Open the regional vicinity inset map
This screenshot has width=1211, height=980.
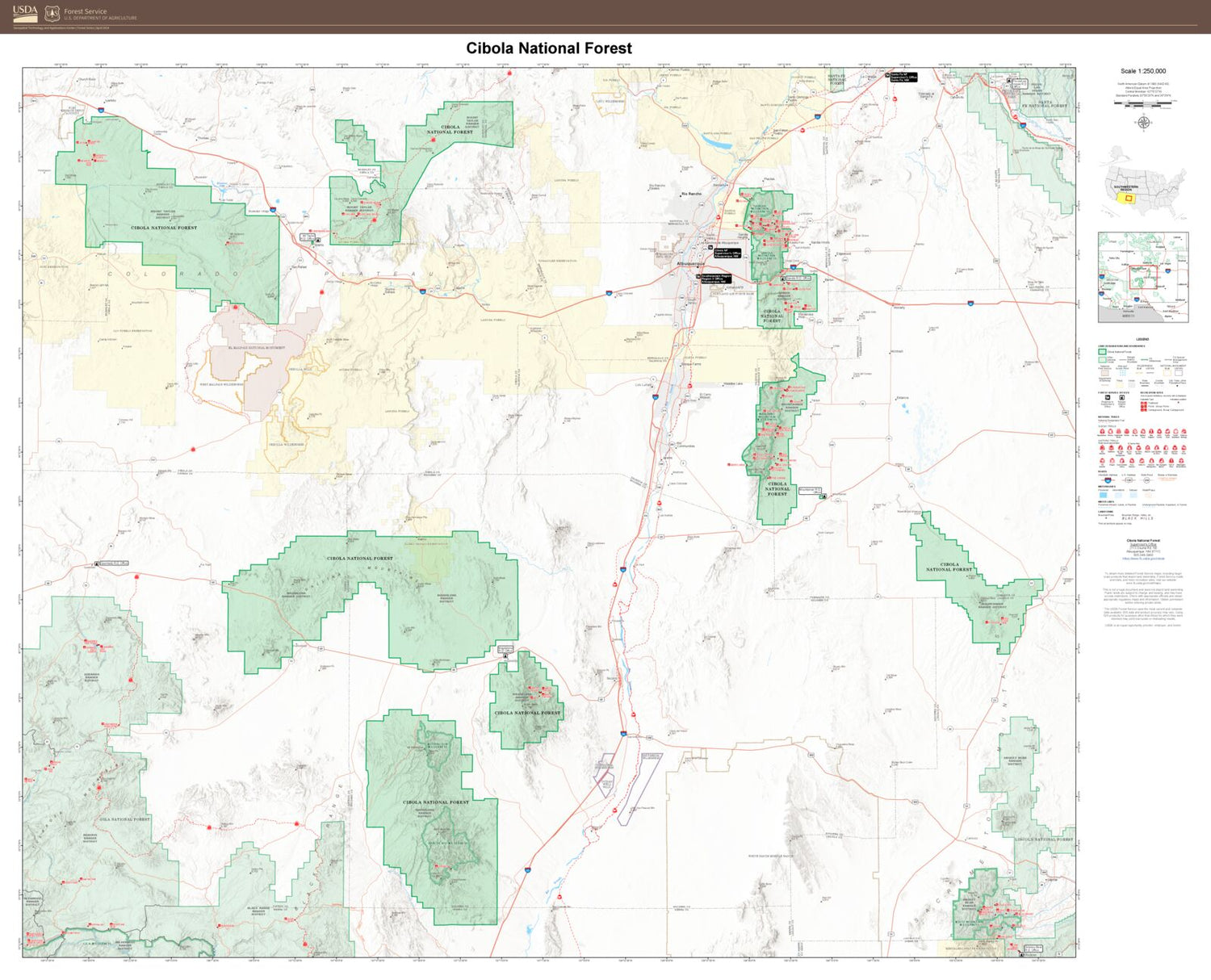pos(1143,277)
